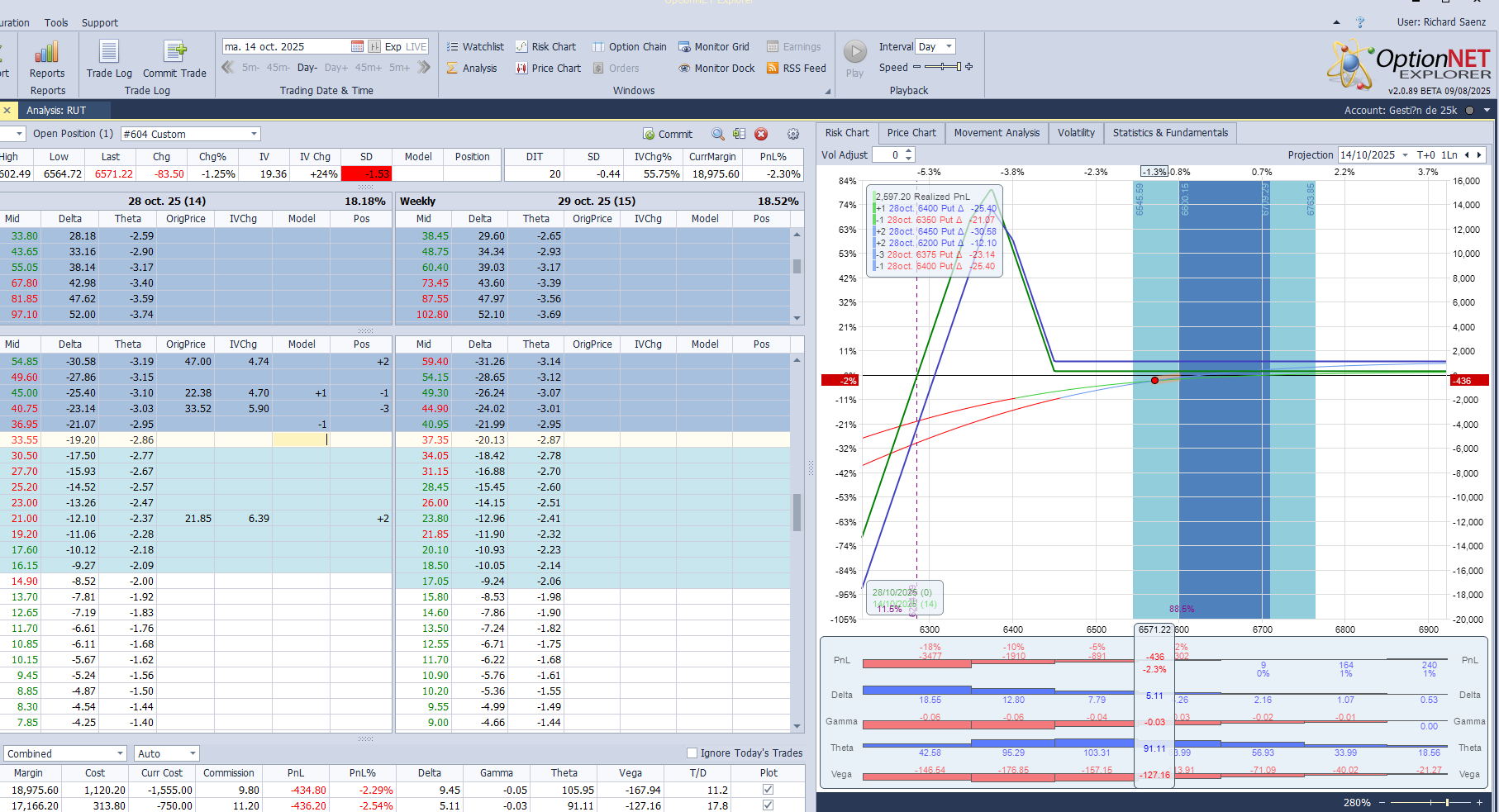Open the Projection date dropdown

pyautogui.click(x=1405, y=154)
